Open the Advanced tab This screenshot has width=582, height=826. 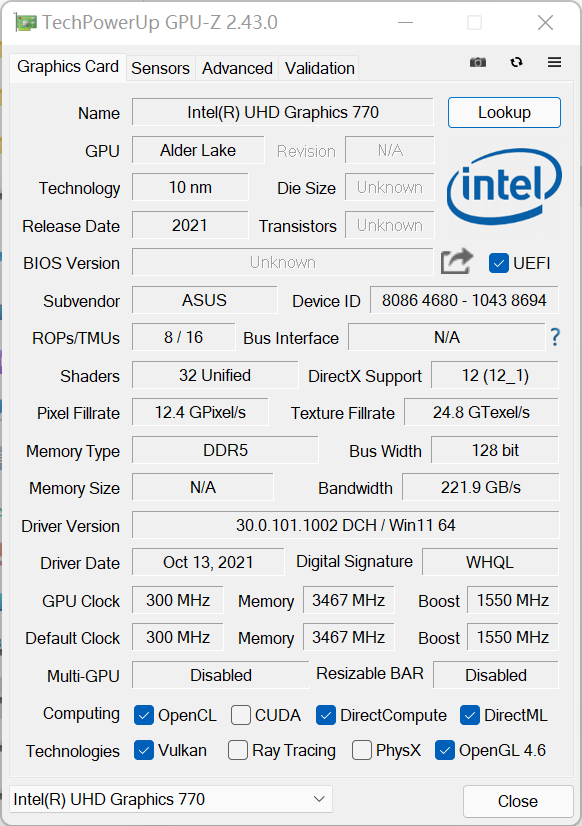(x=237, y=68)
